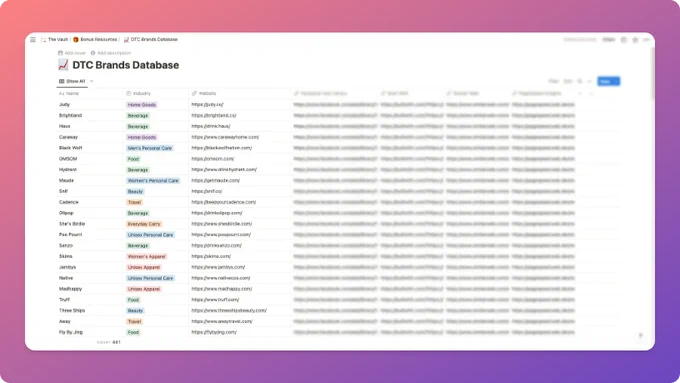Image resolution: width=680 pixels, height=383 pixels.
Task: Go to The Vault breadcrumb
Action: pos(58,39)
